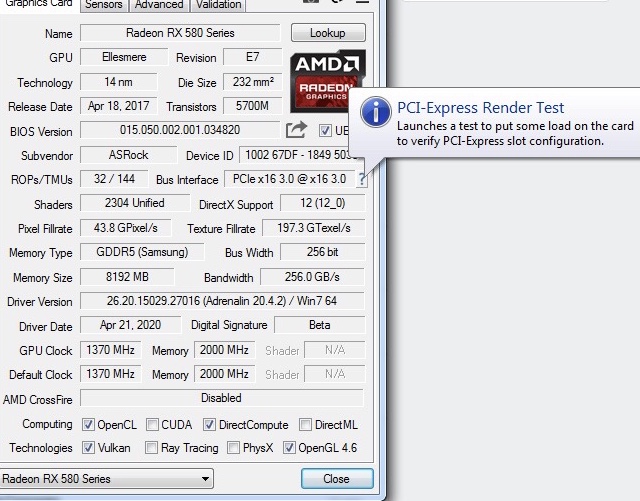Viewport: 640px width, 501px height.
Task: Click the Technology value 14 nm
Action: [118, 82]
